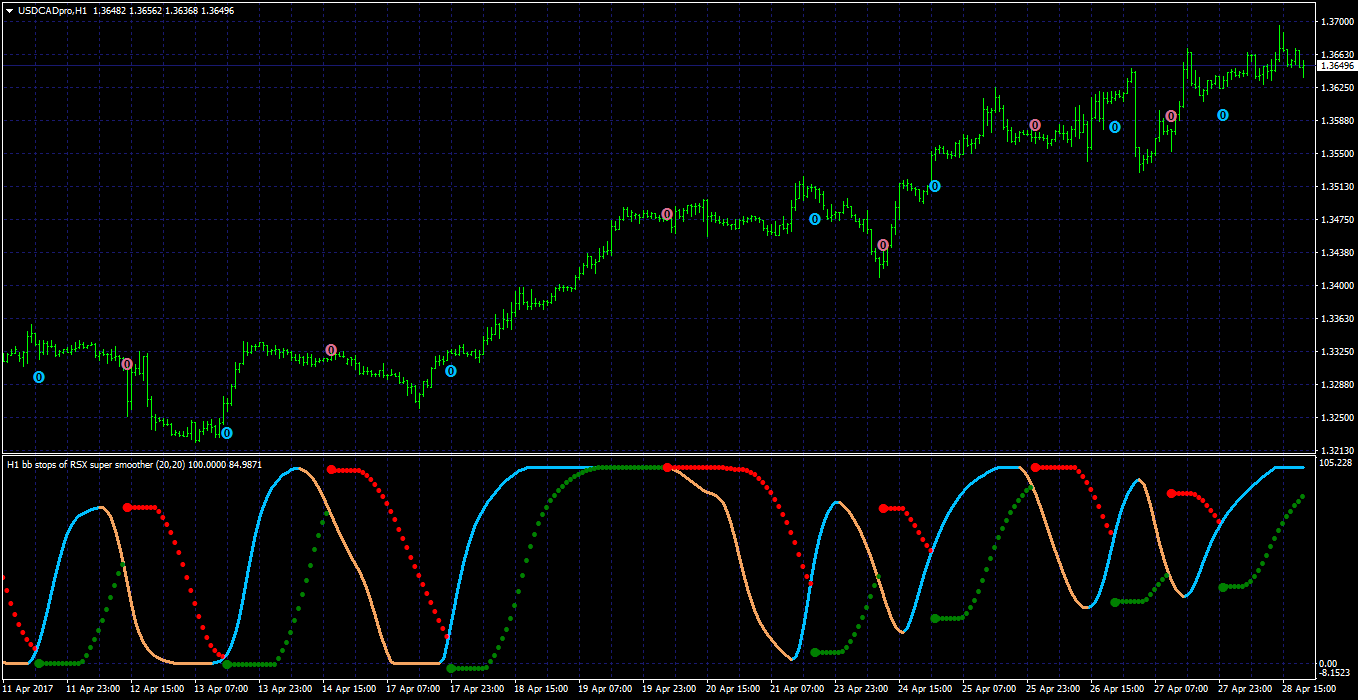
Task: Select the blue signal marker at the chart's lowest price
Action: (x=227, y=433)
